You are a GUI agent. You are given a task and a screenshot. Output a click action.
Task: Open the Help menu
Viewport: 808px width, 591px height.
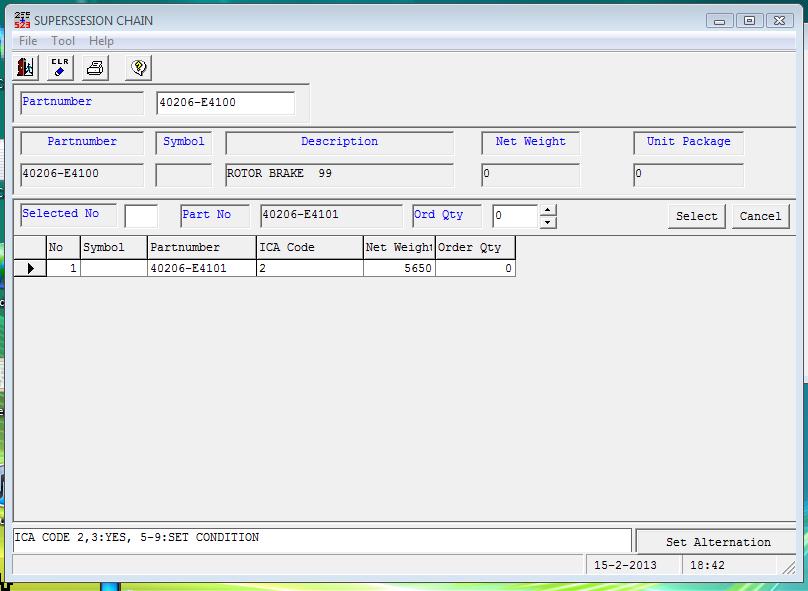(x=101, y=41)
